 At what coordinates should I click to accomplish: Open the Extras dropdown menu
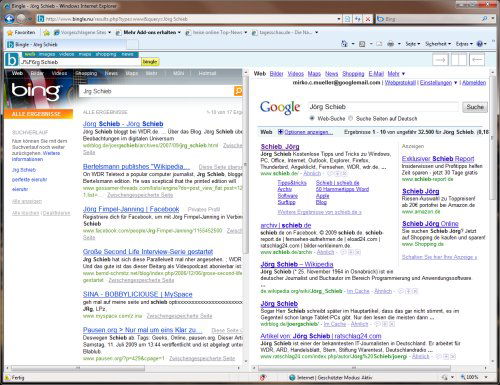coord(464,44)
